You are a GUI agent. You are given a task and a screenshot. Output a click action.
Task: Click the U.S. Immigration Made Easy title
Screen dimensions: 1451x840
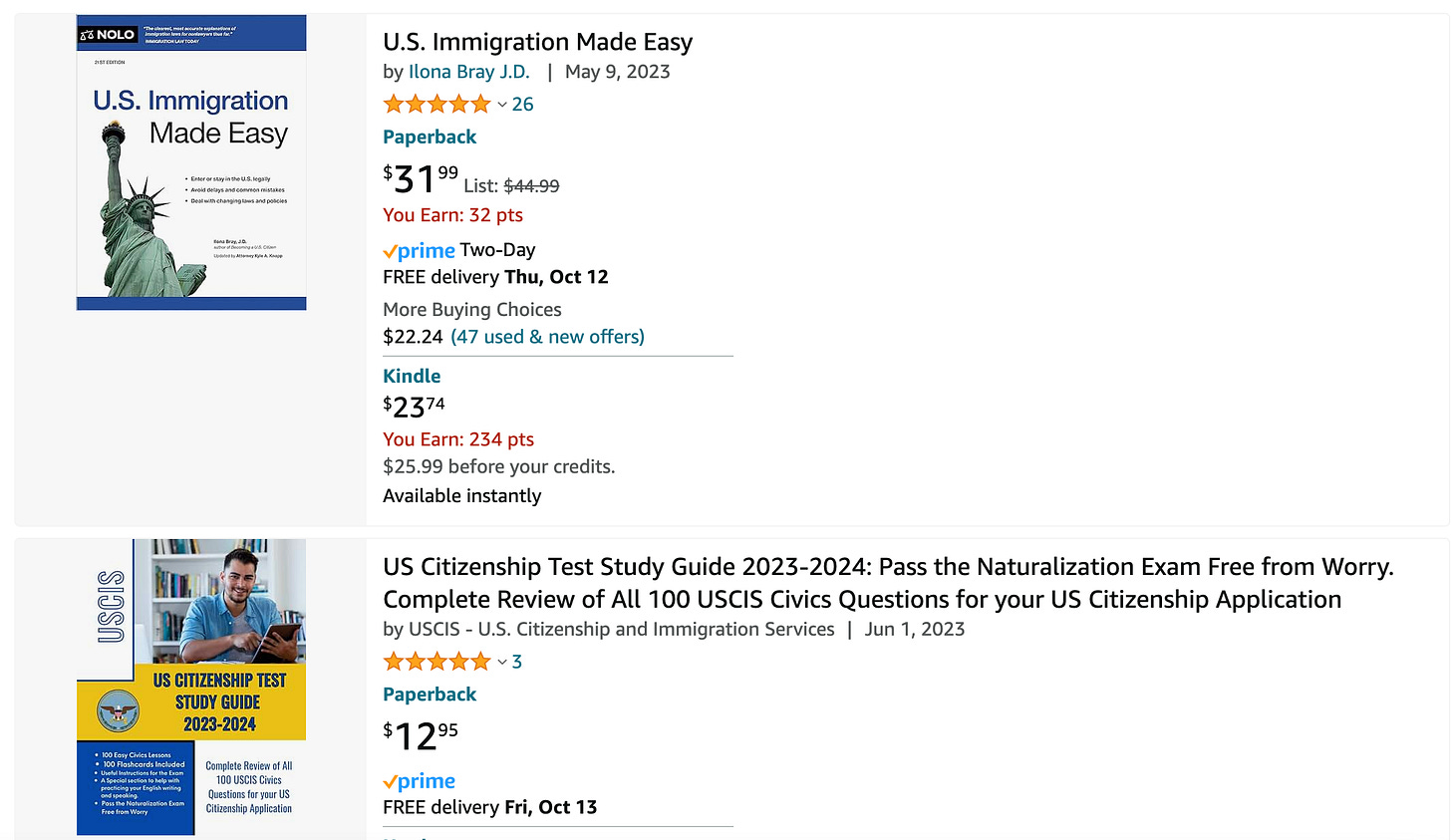[537, 42]
